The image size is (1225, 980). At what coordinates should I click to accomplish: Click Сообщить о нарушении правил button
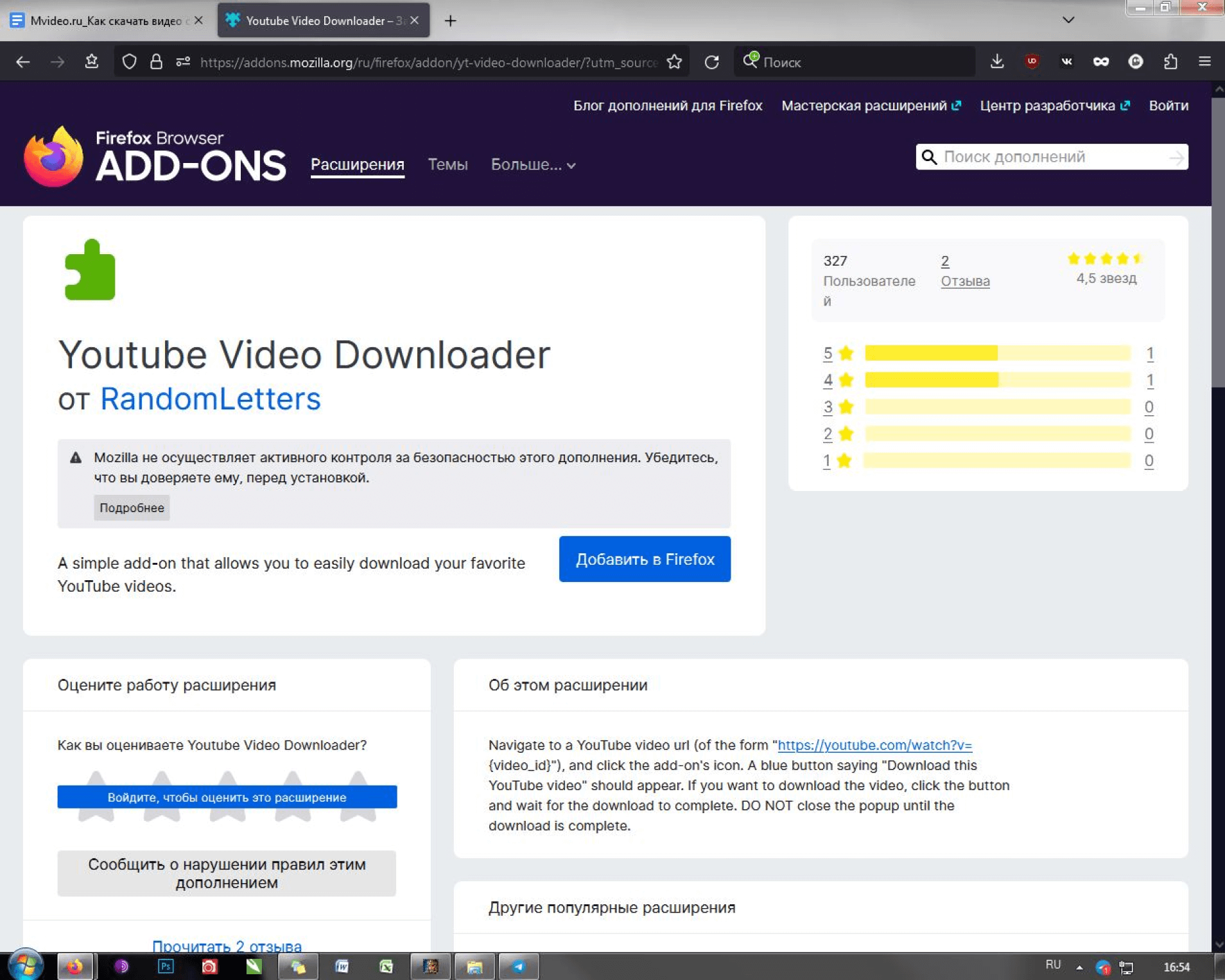(227, 873)
